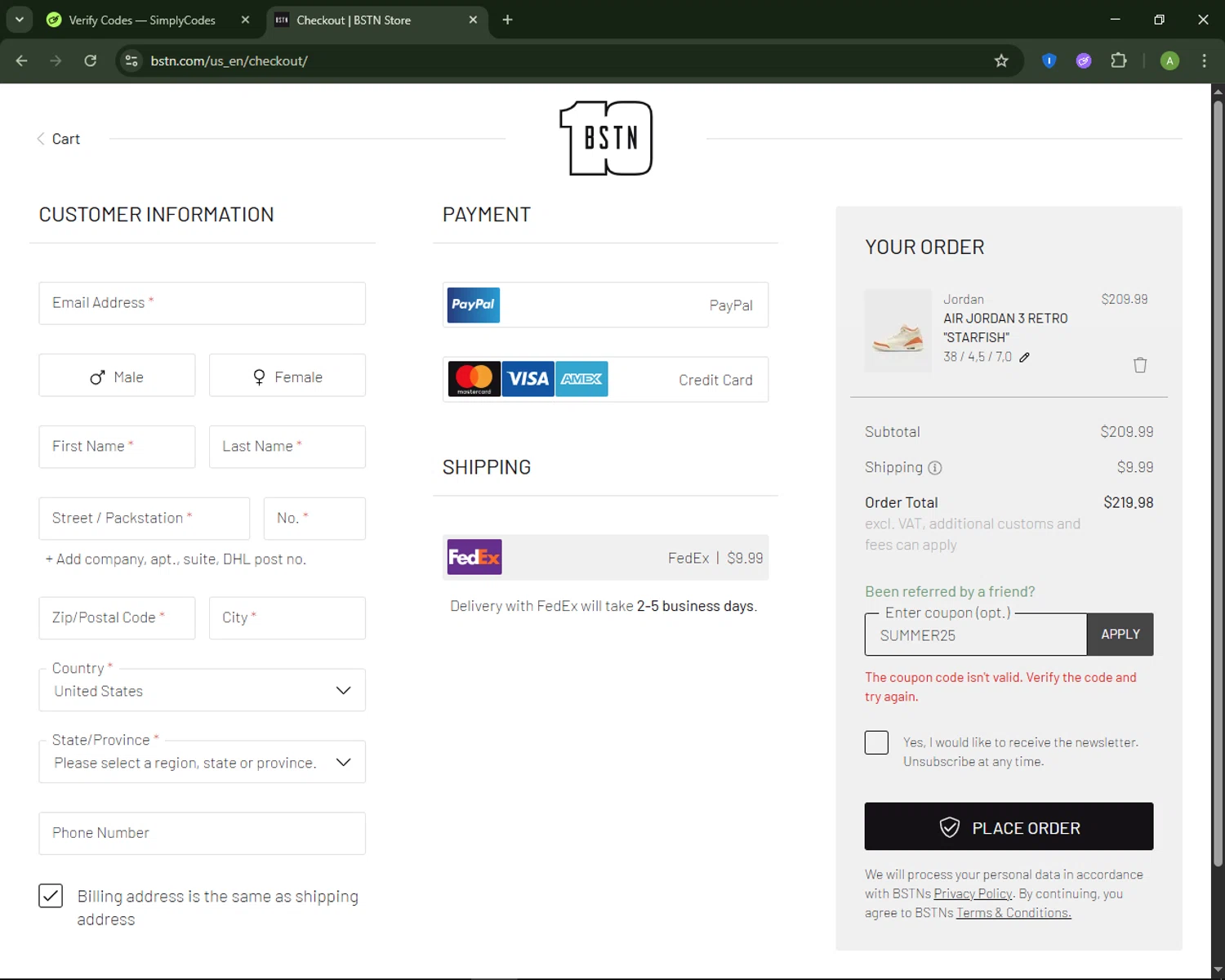This screenshot has width=1225, height=980.
Task: Click the Zip/Postal Code field
Action: click(x=117, y=618)
